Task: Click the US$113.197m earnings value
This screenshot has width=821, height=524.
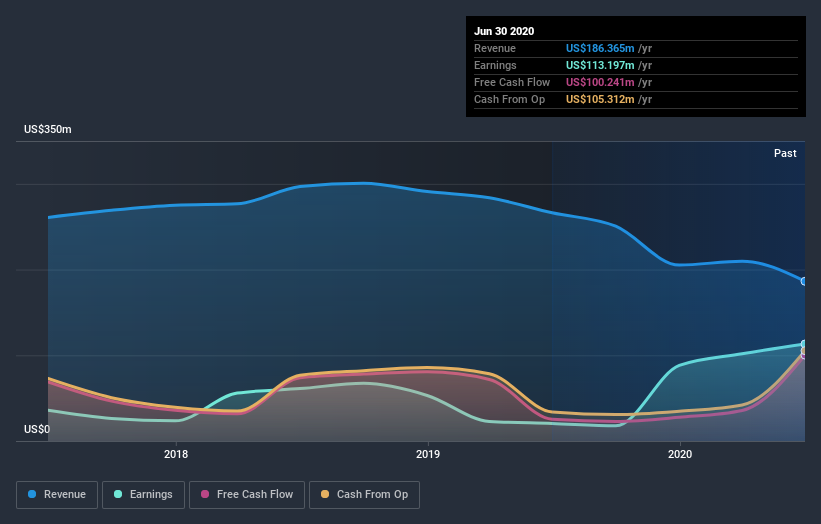Action: click(600, 65)
